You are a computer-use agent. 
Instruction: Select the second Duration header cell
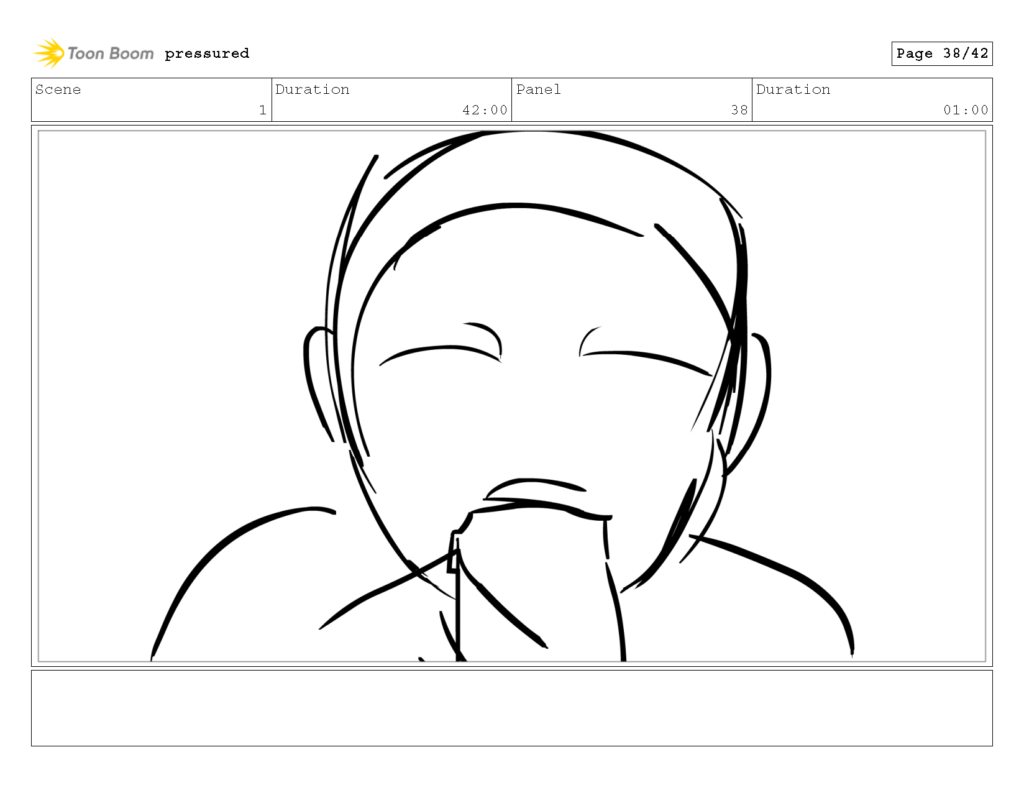point(793,90)
